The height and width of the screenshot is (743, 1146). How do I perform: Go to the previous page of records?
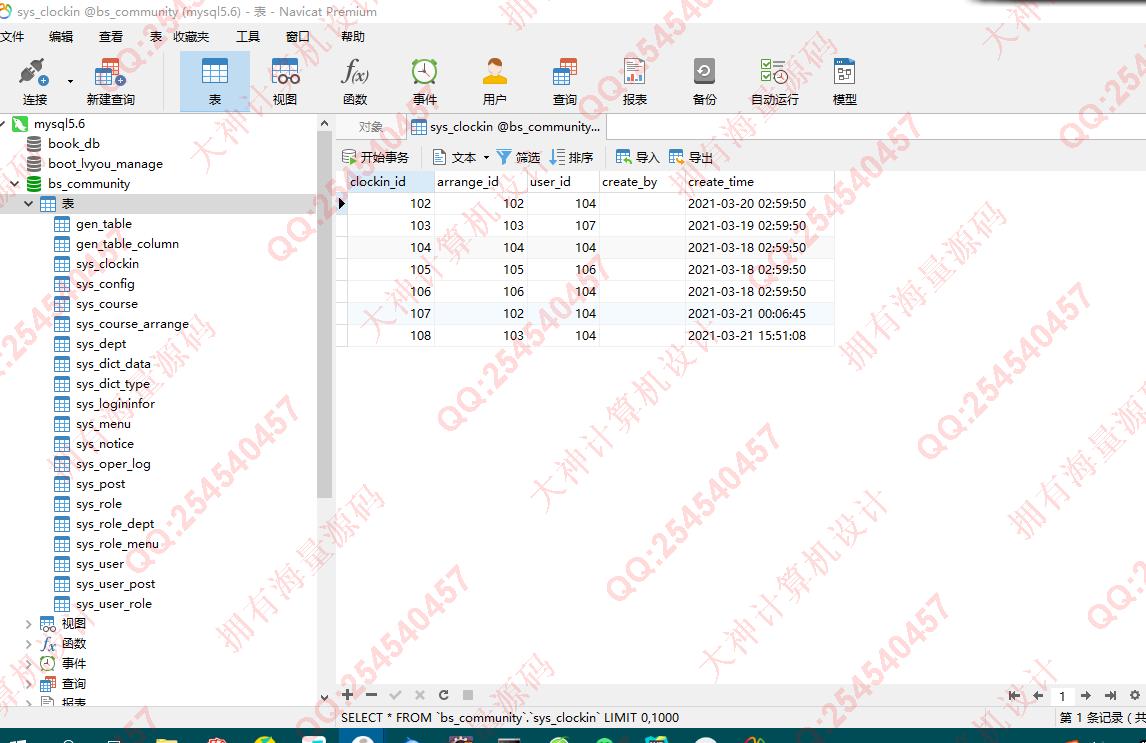1038,696
